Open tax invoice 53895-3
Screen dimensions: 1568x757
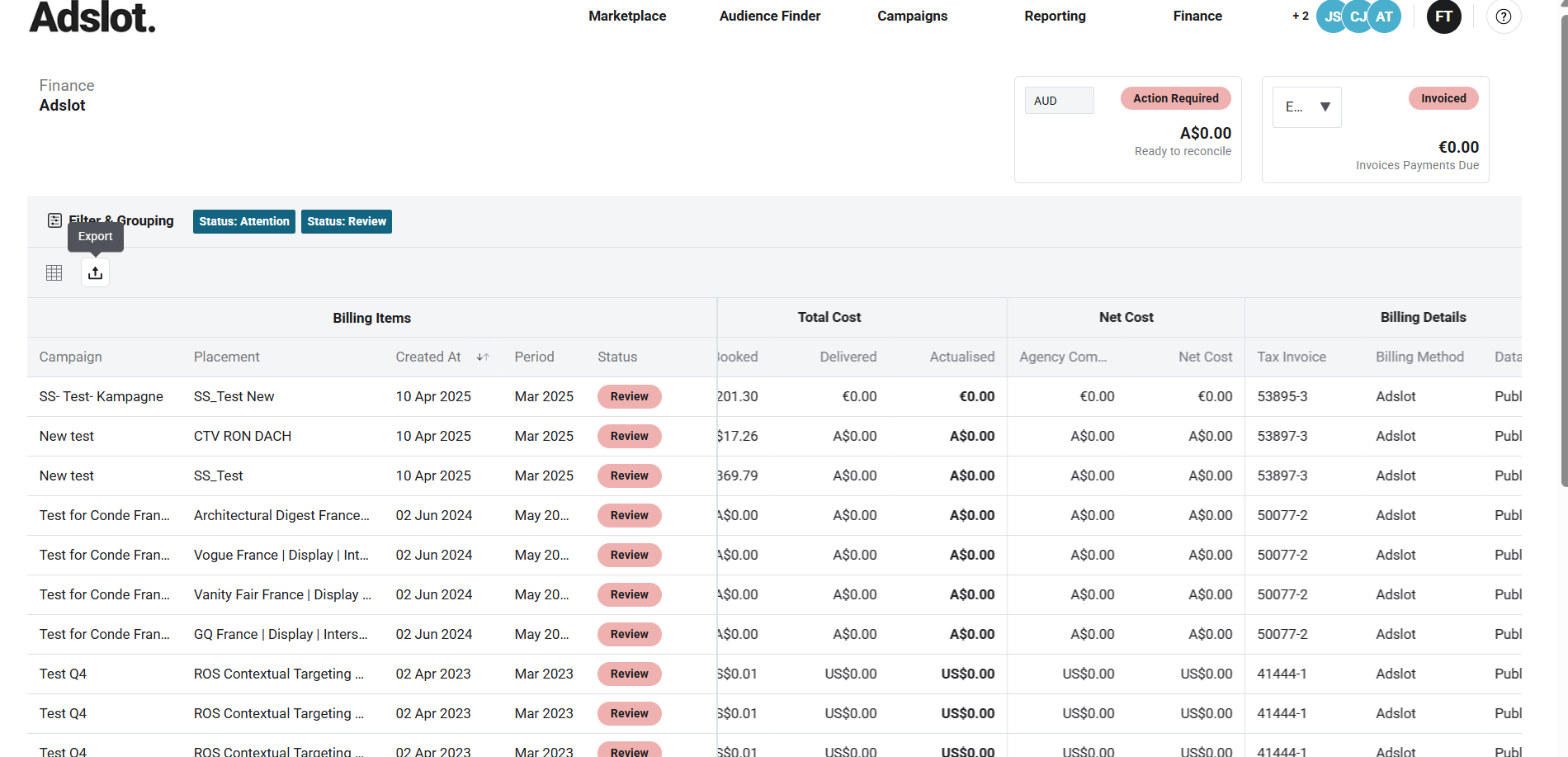click(1282, 396)
